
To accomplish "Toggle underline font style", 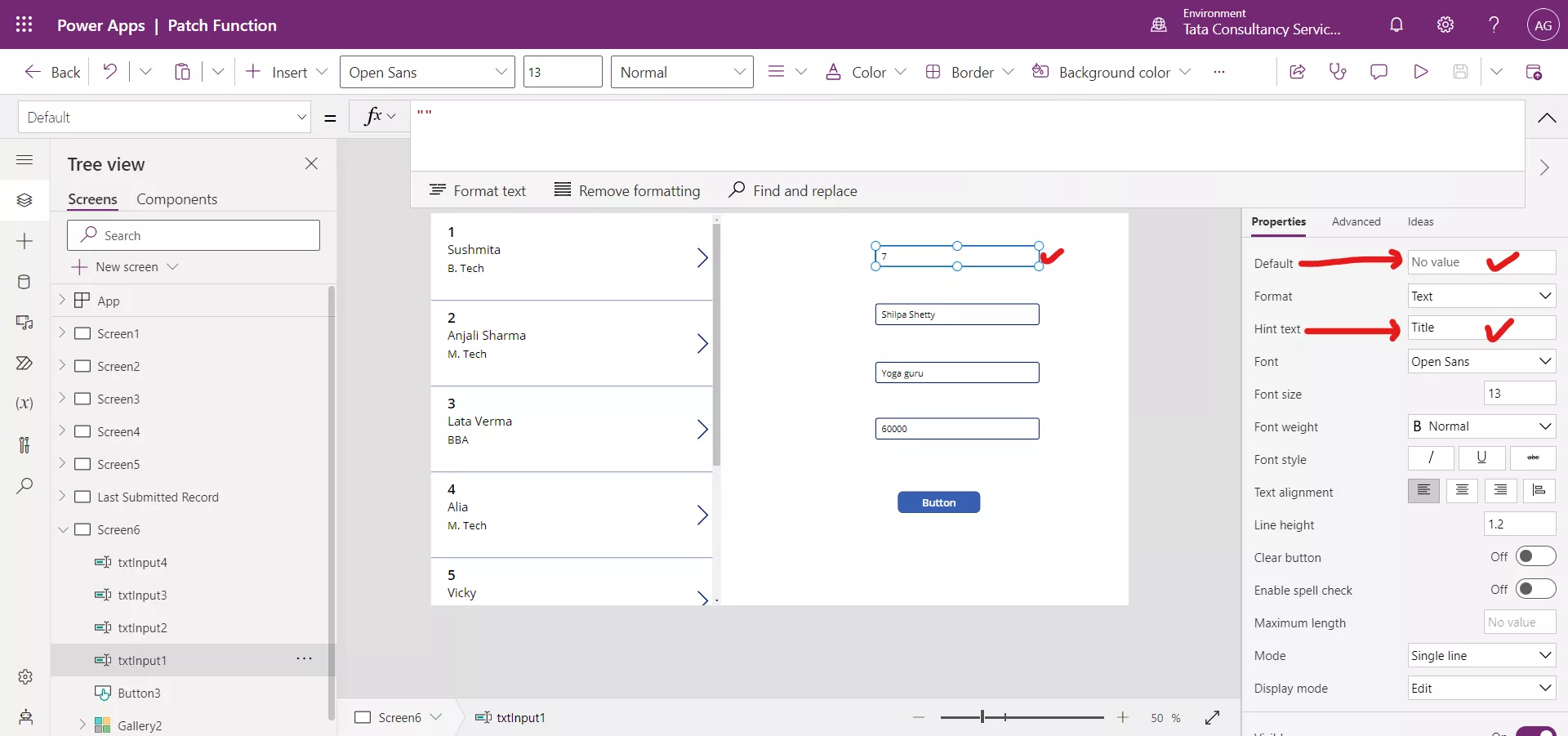I will (1481, 458).
